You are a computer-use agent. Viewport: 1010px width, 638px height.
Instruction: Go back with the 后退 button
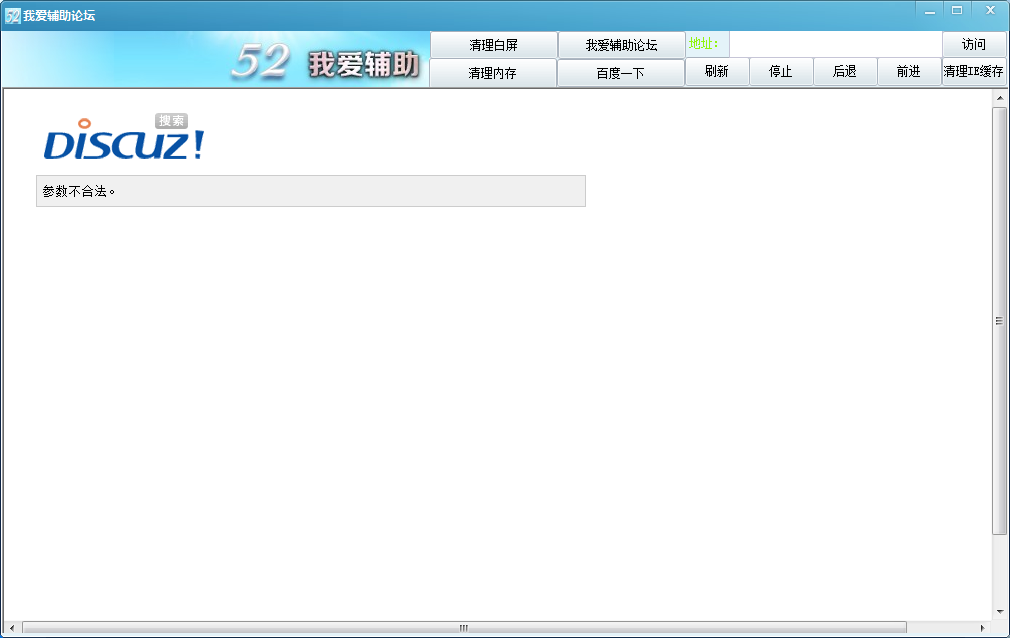(844, 72)
